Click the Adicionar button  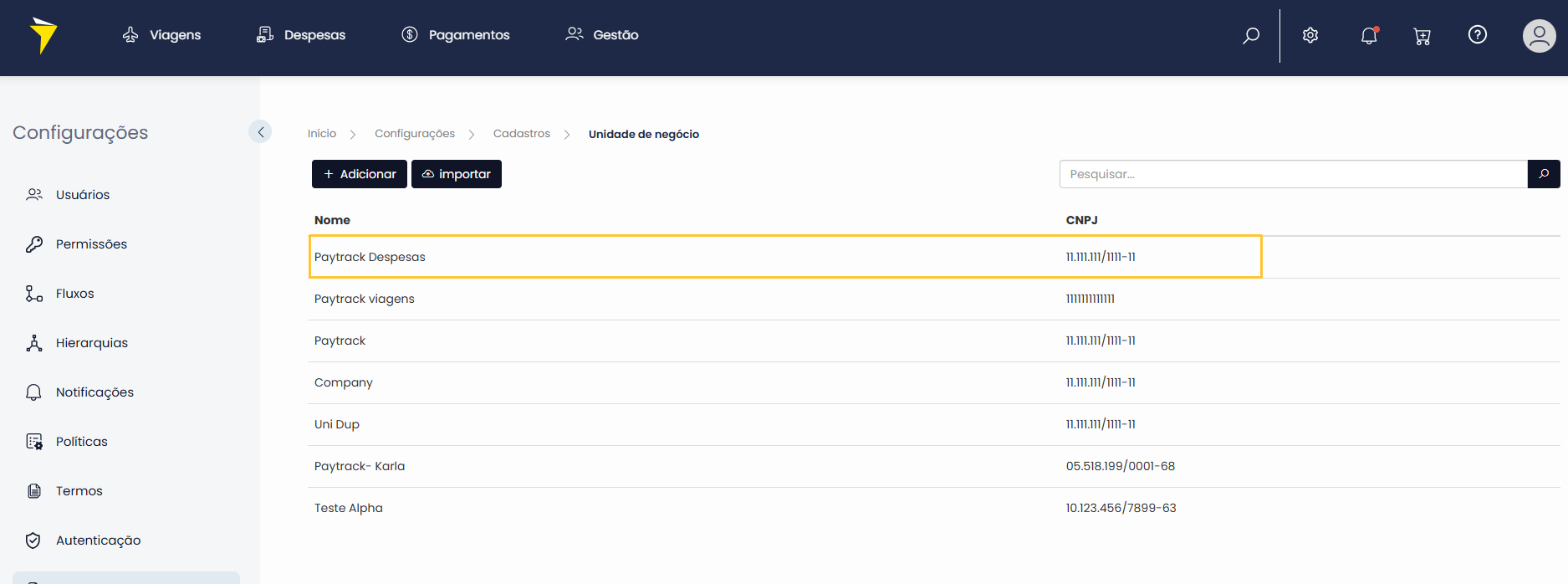(360, 174)
